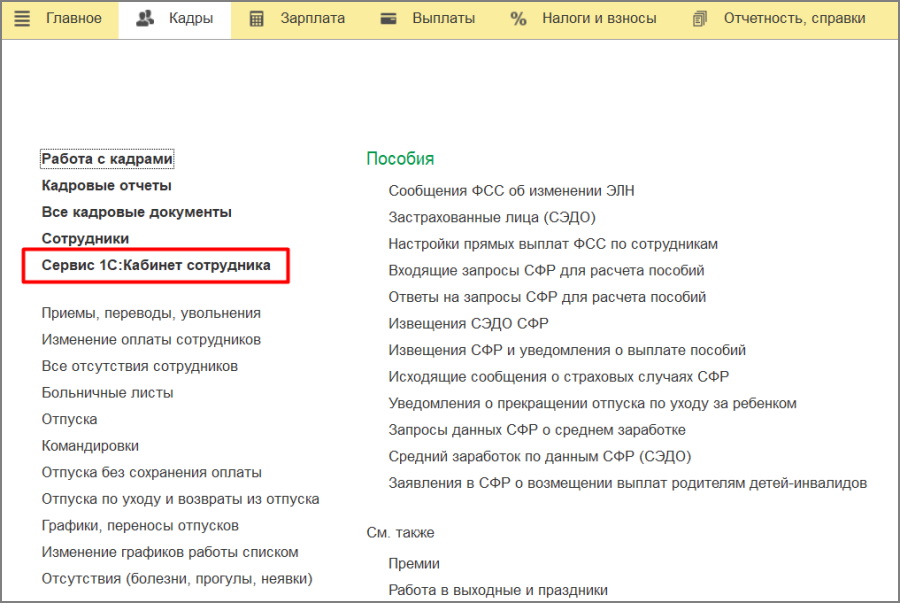Click the wallet icon next to Выплаты
Viewport: 900px width, 603px height.
[389, 19]
